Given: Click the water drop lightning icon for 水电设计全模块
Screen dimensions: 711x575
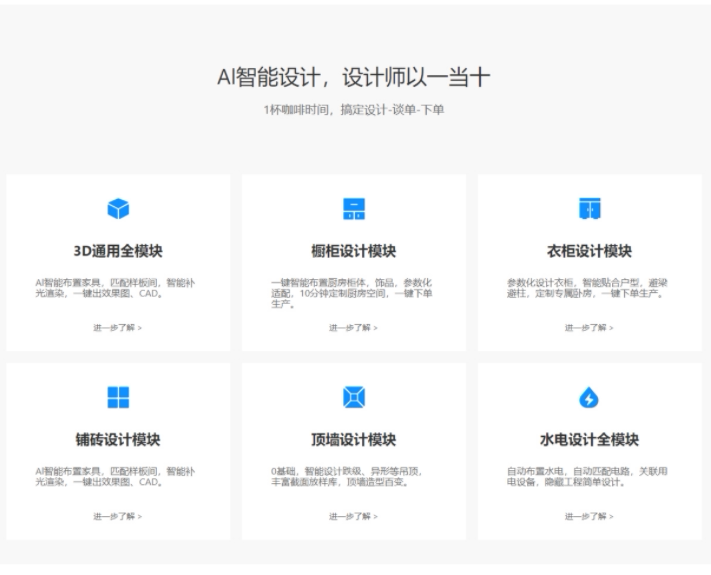Looking at the screenshot, I should click(589, 397).
